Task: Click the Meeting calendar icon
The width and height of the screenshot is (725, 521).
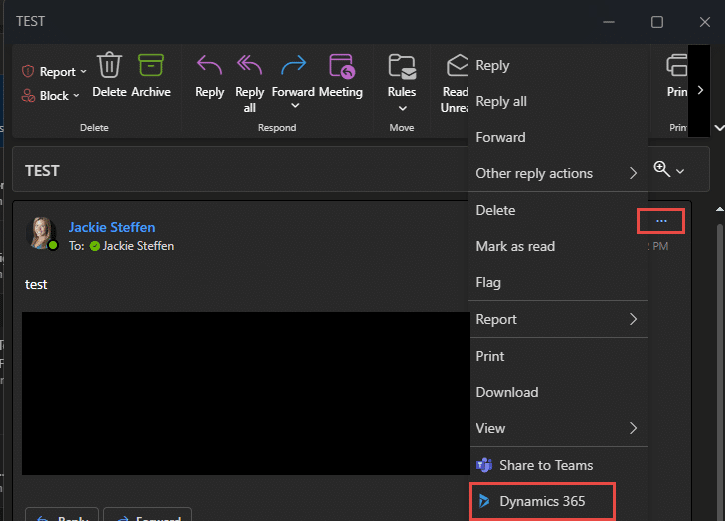Action: [x=341, y=66]
